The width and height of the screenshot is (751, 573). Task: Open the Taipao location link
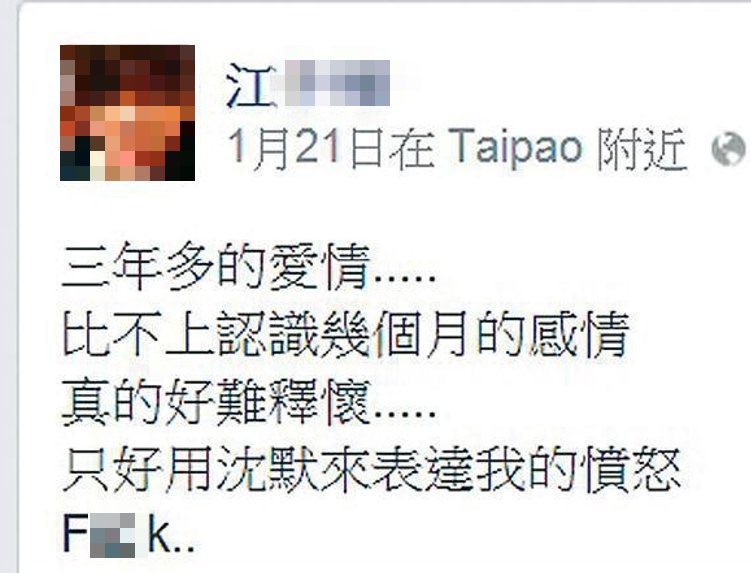tap(515, 148)
